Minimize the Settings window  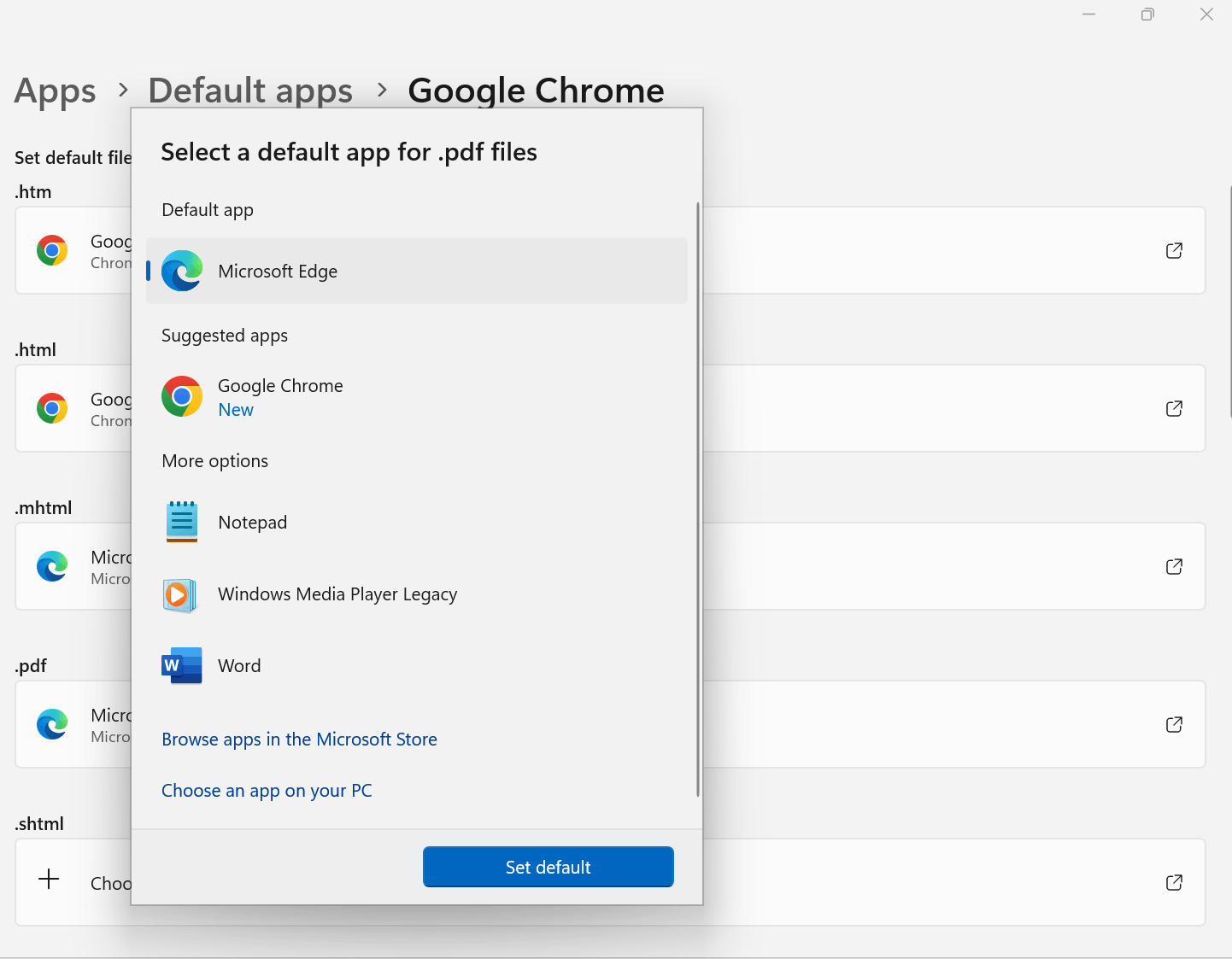[x=1088, y=15]
